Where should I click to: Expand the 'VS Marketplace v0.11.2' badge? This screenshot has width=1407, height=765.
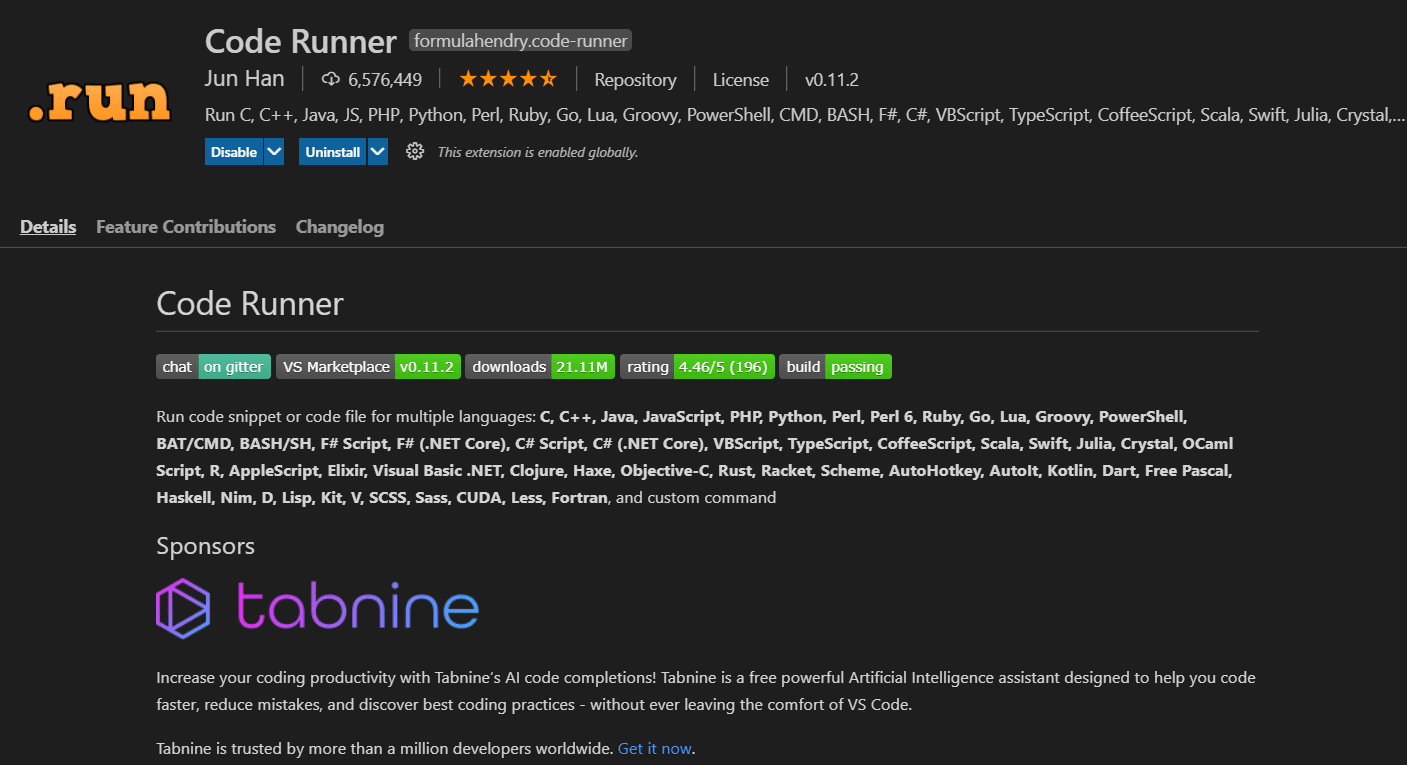coord(368,366)
